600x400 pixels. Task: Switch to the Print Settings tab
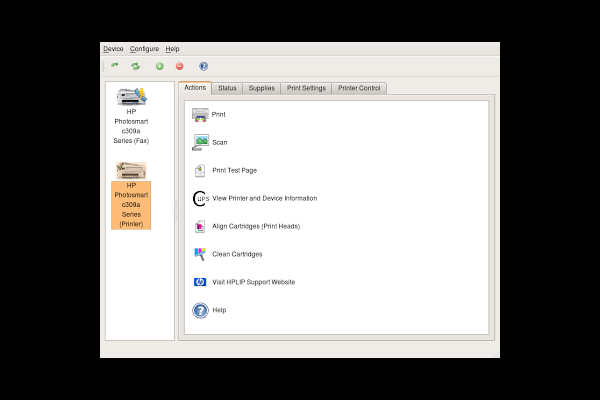coord(307,88)
